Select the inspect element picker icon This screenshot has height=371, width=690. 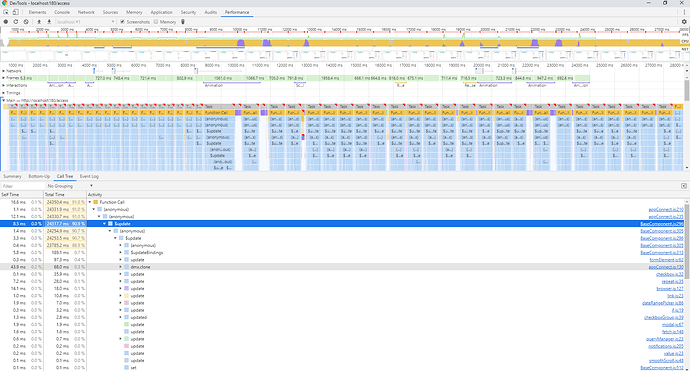coord(6,12)
